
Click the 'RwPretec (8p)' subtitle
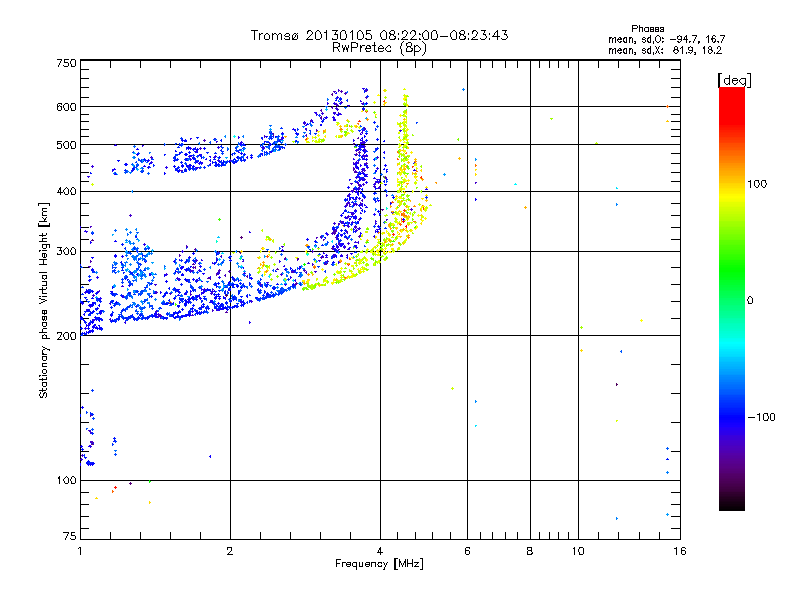[x=379, y=48]
